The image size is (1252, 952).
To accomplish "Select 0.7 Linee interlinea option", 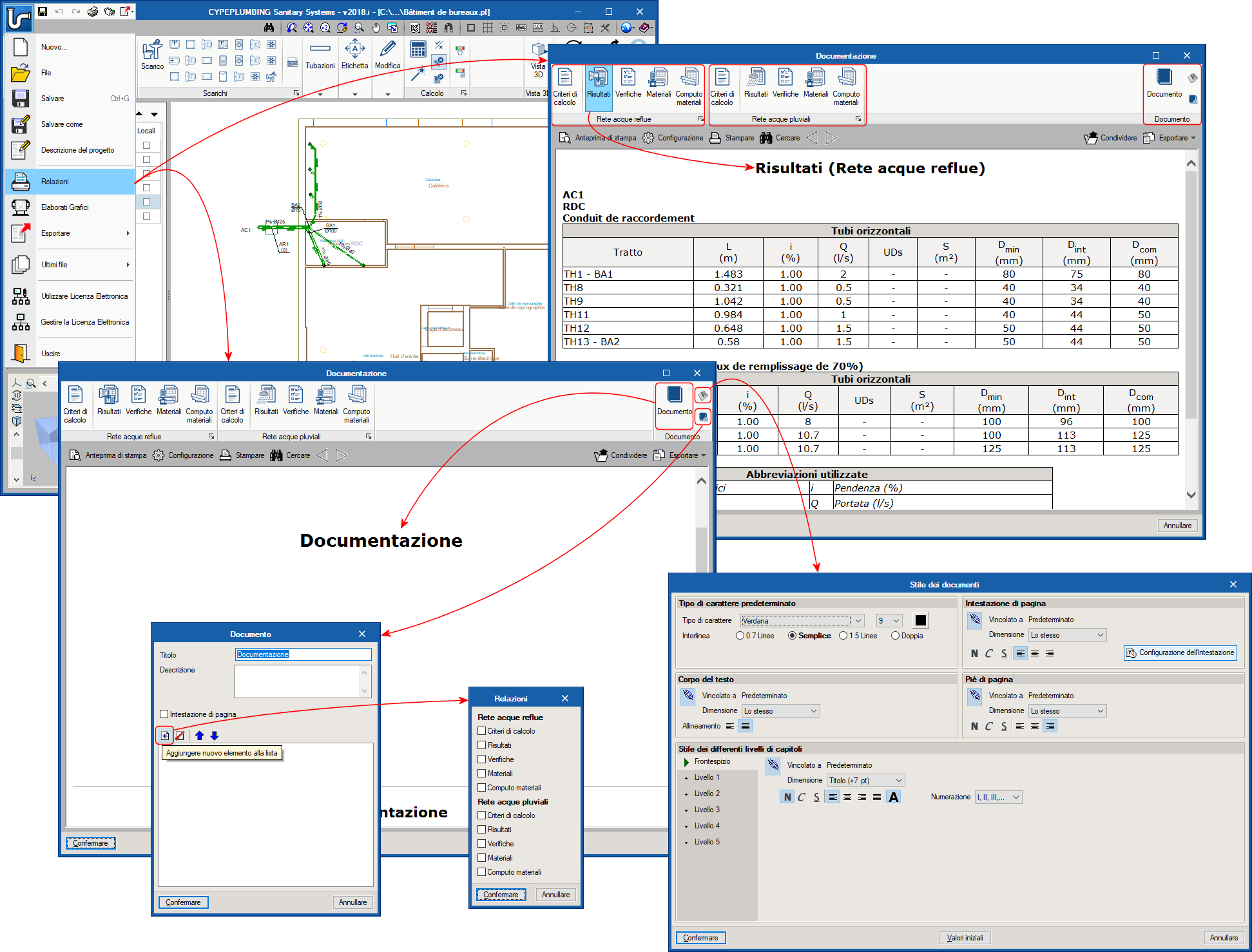I will tap(740, 636).
